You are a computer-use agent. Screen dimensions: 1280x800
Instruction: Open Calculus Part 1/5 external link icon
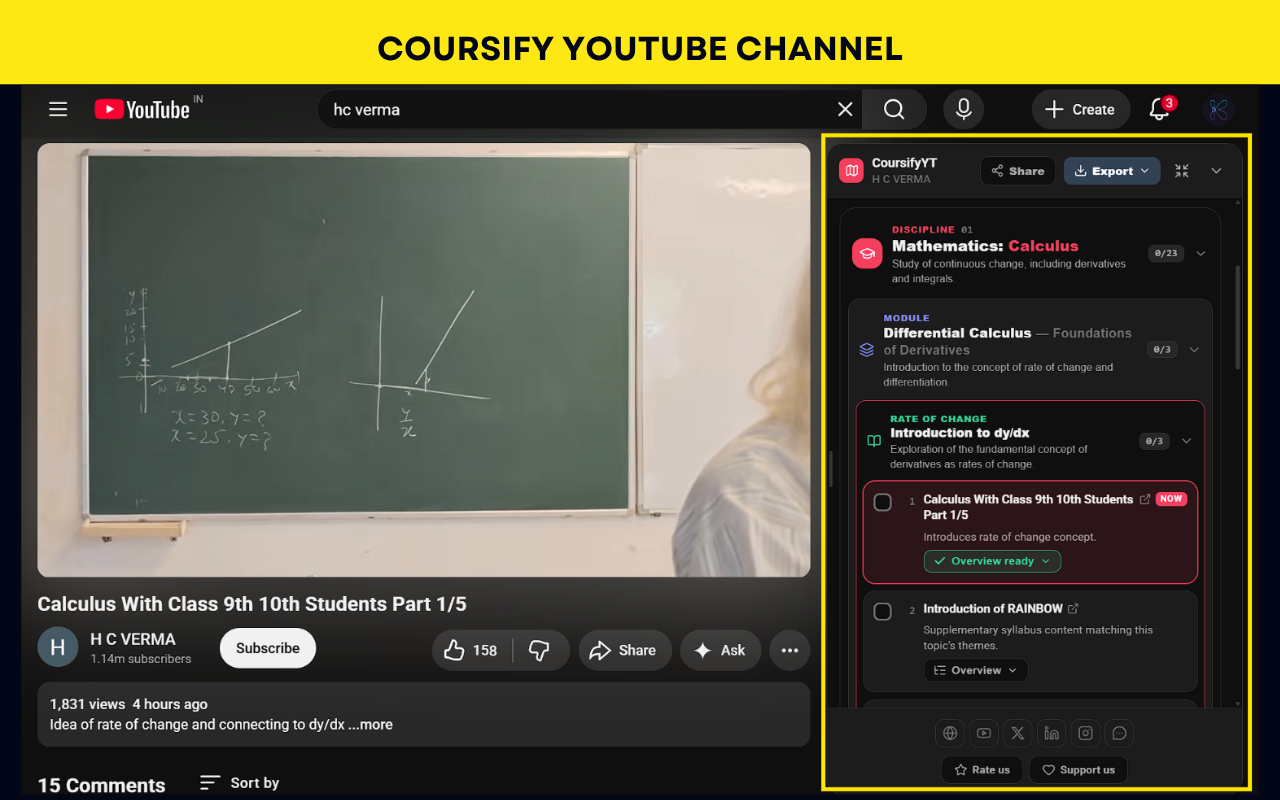coord(1145,499)
